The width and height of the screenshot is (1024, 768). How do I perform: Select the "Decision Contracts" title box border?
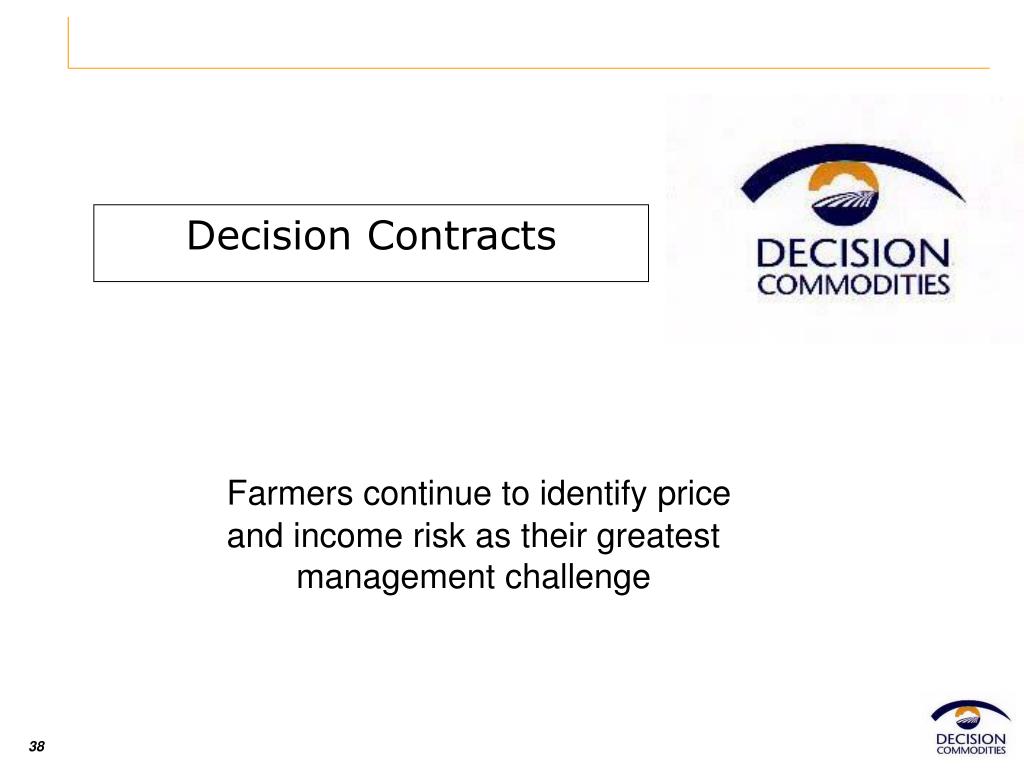pyautogui.click(x=371, y=243)
